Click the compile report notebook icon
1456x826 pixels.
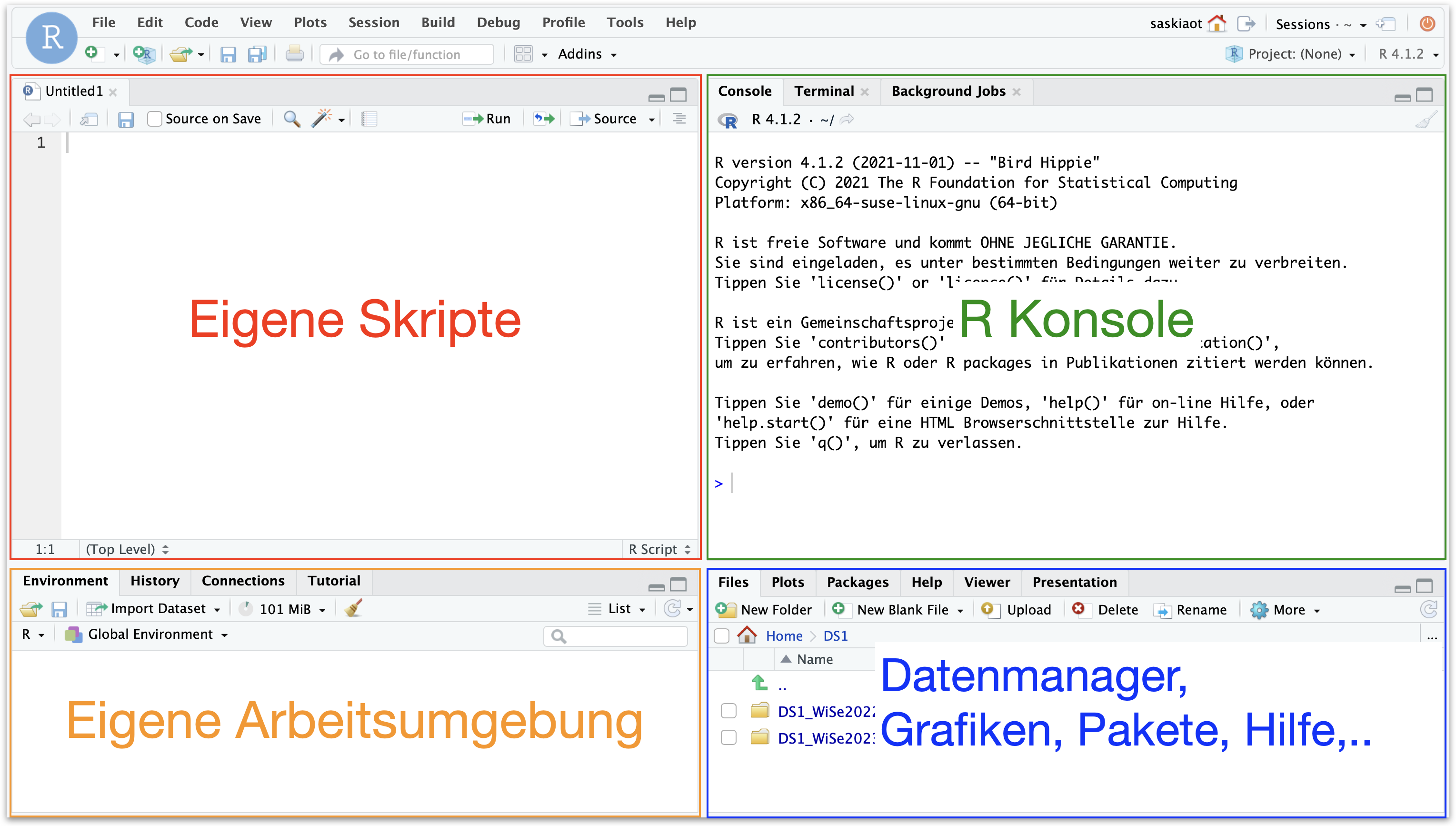coord(369,119)
